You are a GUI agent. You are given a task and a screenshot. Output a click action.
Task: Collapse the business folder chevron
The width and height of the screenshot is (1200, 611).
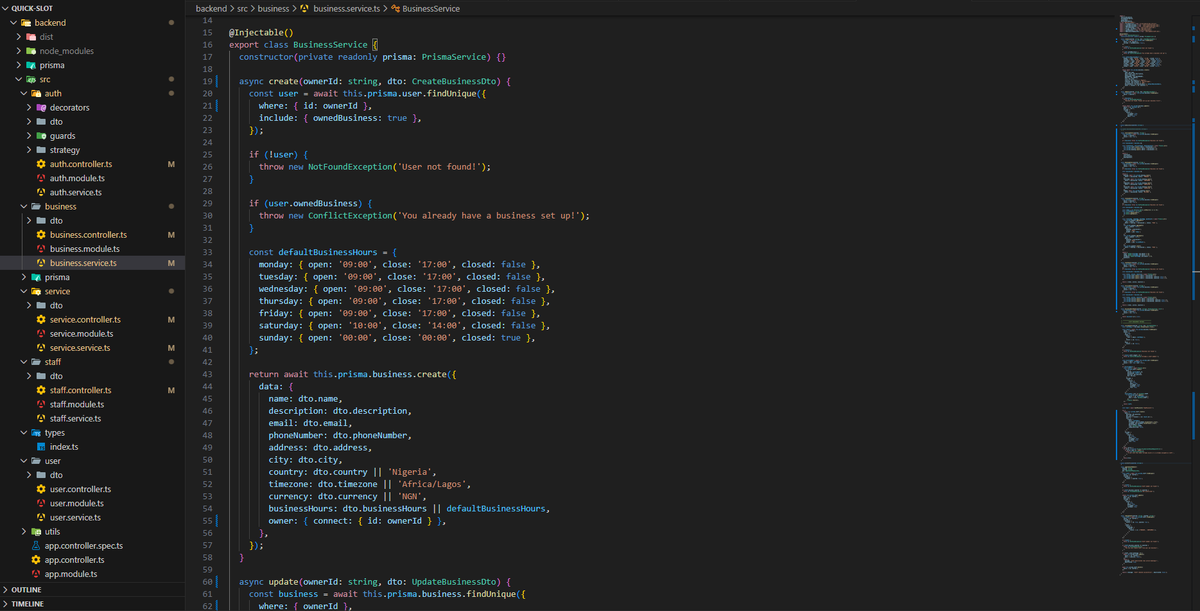[23, 207]
